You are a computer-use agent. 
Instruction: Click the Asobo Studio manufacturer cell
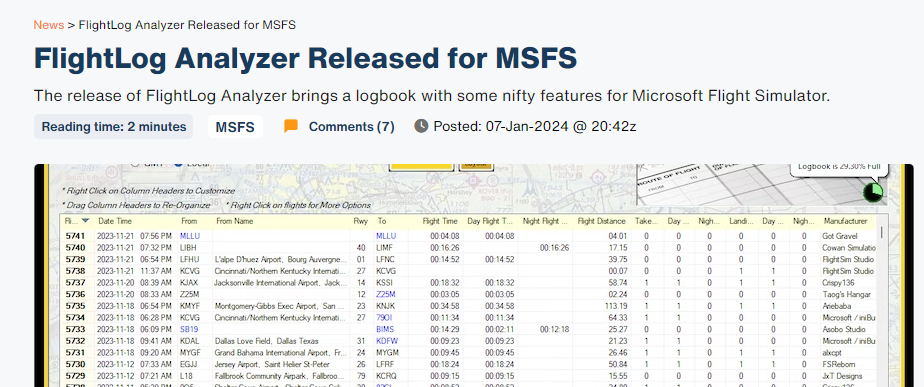(843, 329)
